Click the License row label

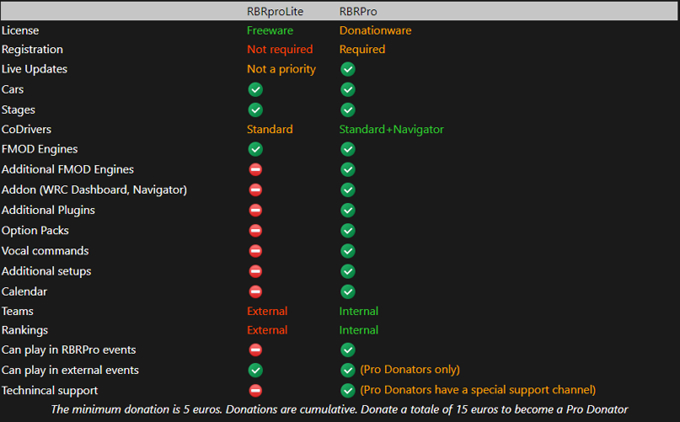pos(20,30)
